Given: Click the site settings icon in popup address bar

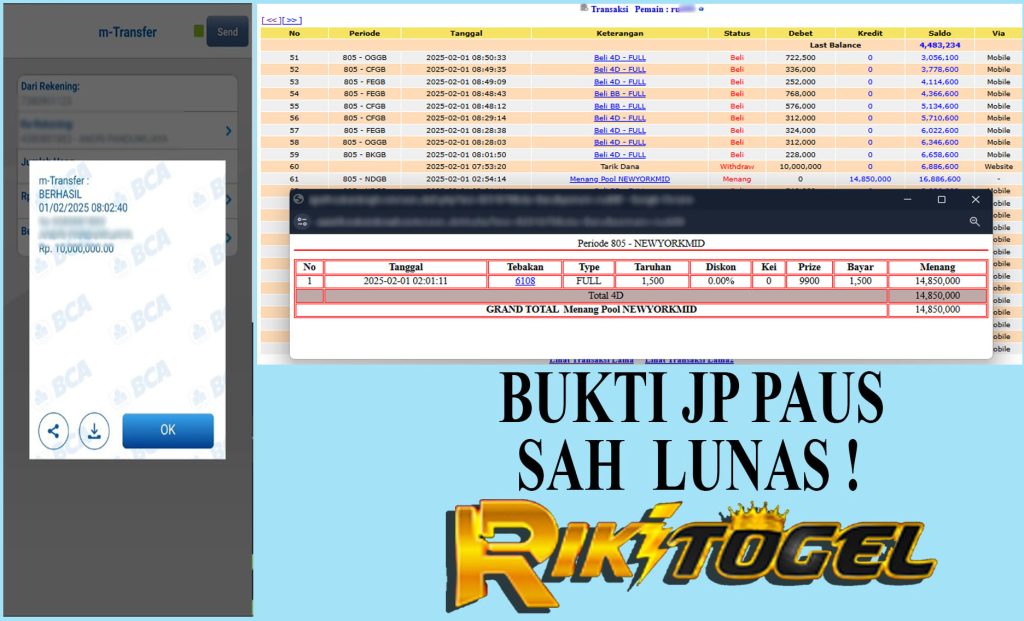Looking at the screenshot, I should pyautogui.click(x=302, y=222).
